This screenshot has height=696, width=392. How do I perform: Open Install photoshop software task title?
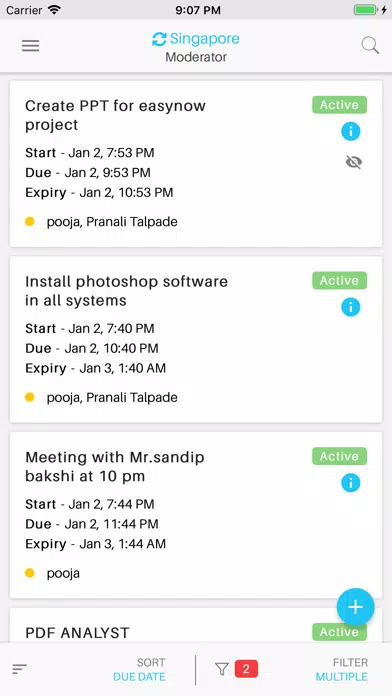point(126,291)
